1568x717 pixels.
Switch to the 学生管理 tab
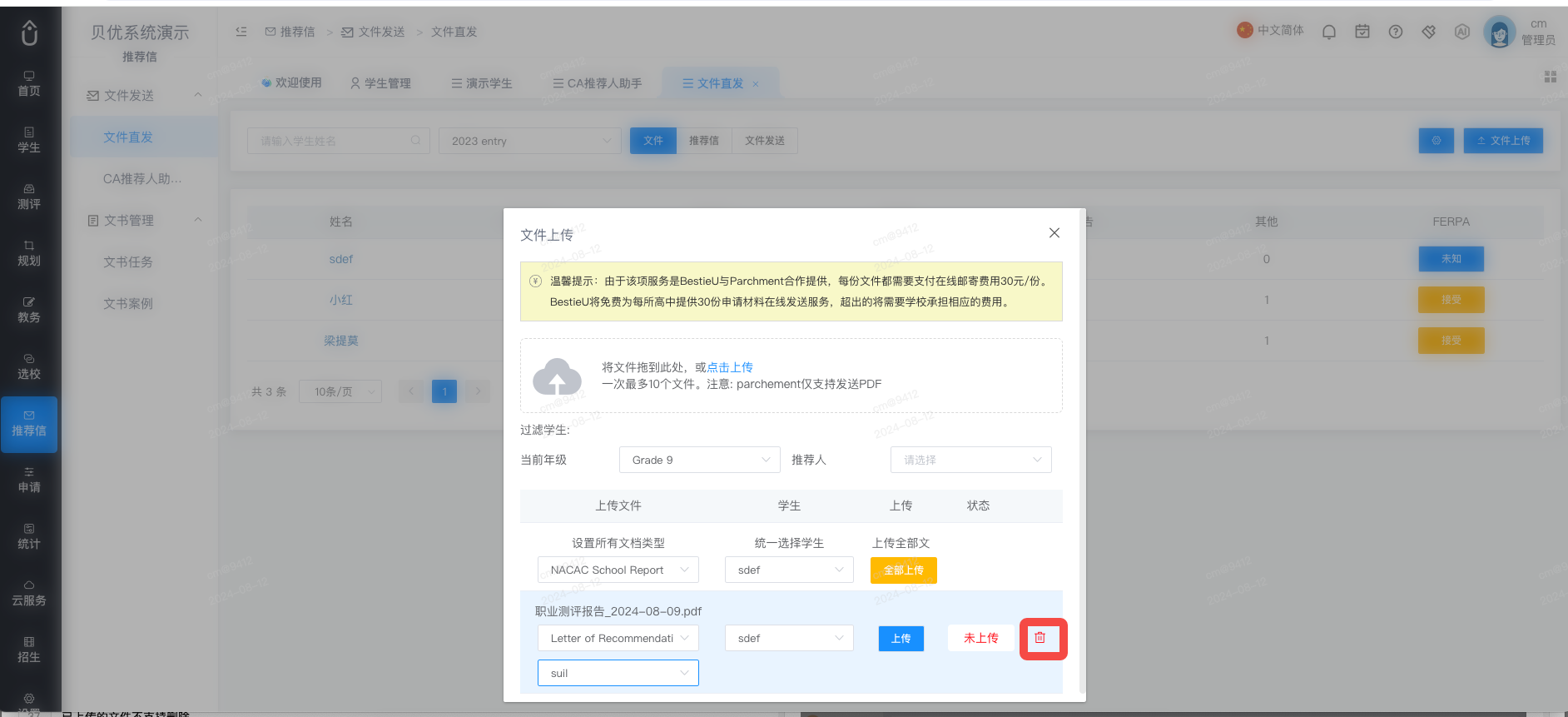click(381, 83)
